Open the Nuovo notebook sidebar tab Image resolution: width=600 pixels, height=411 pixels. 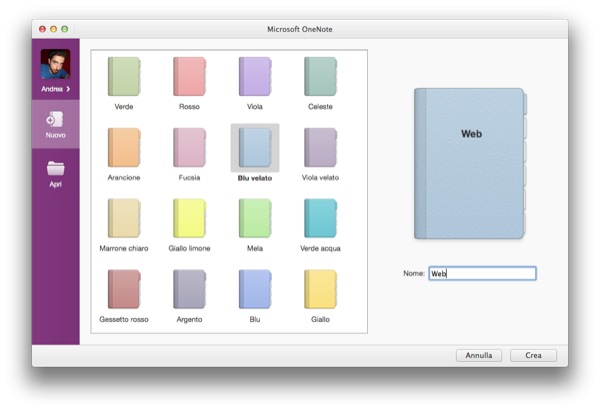tap(55, 124)
